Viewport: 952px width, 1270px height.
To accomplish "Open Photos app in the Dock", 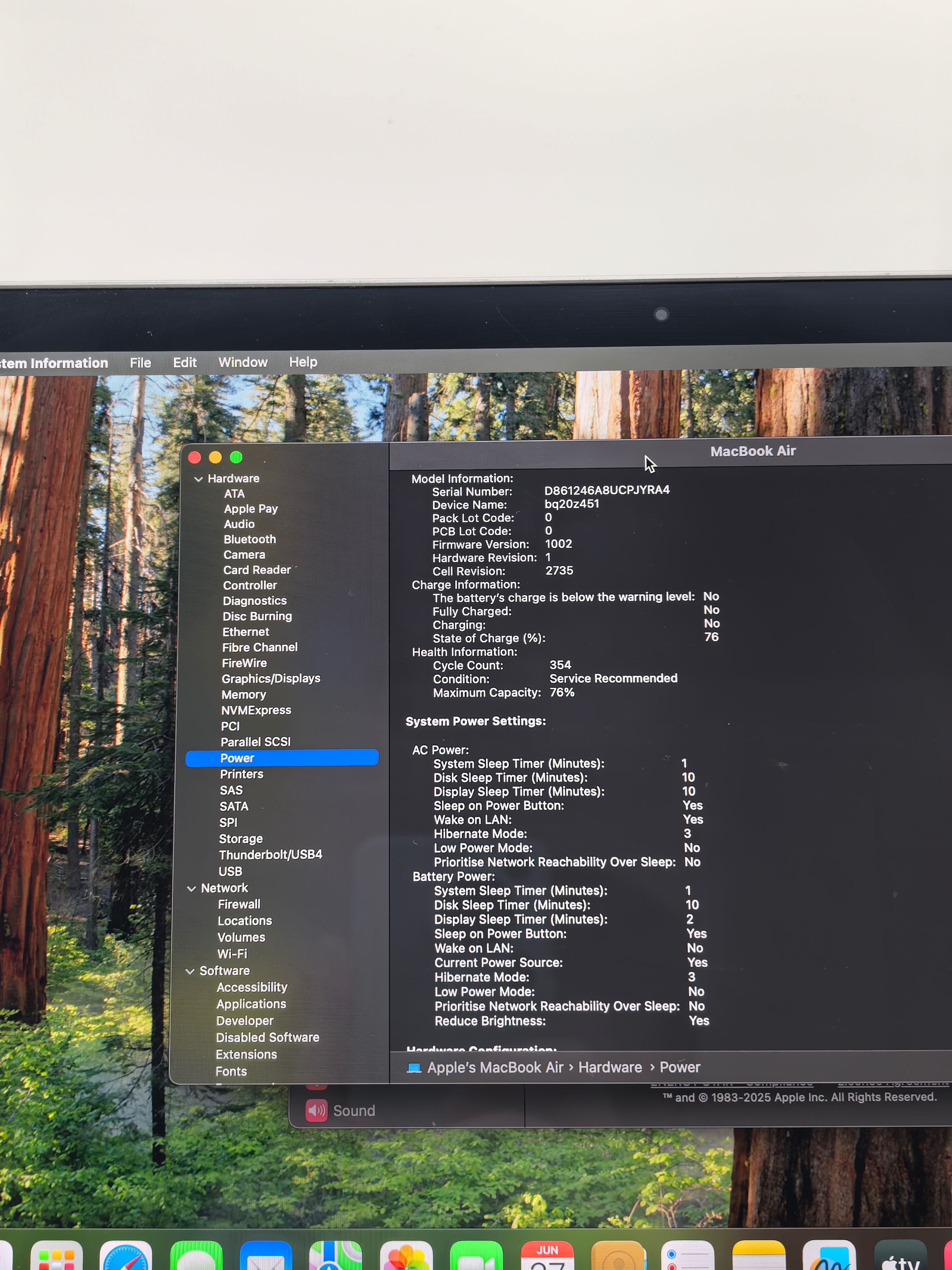I will [x=406, y=1256].
